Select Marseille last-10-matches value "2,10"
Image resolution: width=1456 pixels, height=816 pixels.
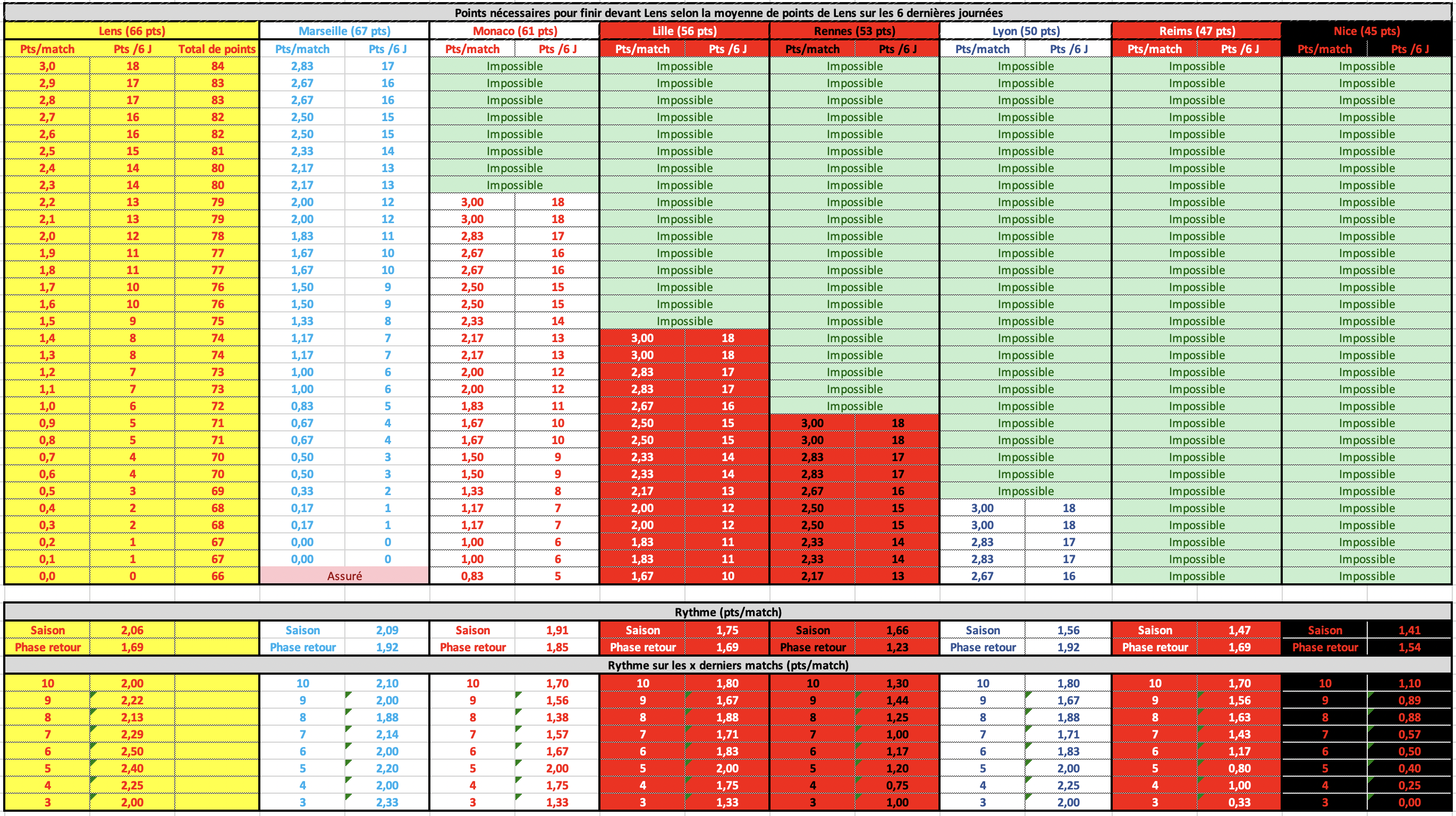[x=387, y=683]
